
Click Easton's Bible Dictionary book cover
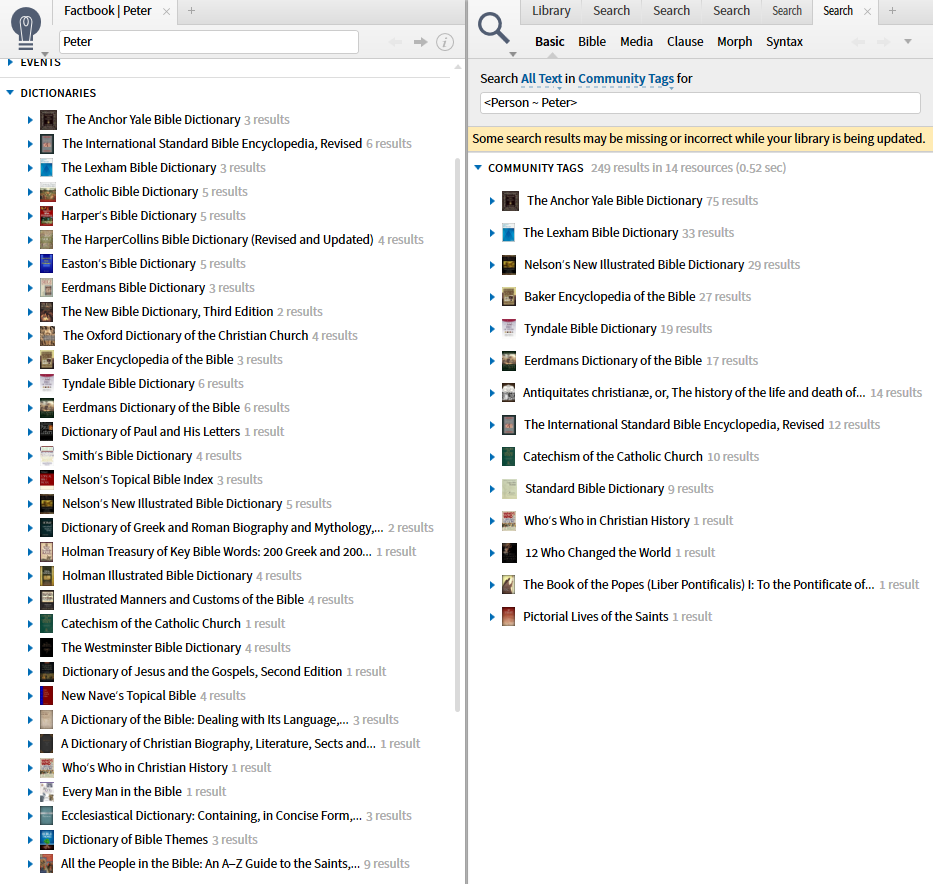pos(46,264)
